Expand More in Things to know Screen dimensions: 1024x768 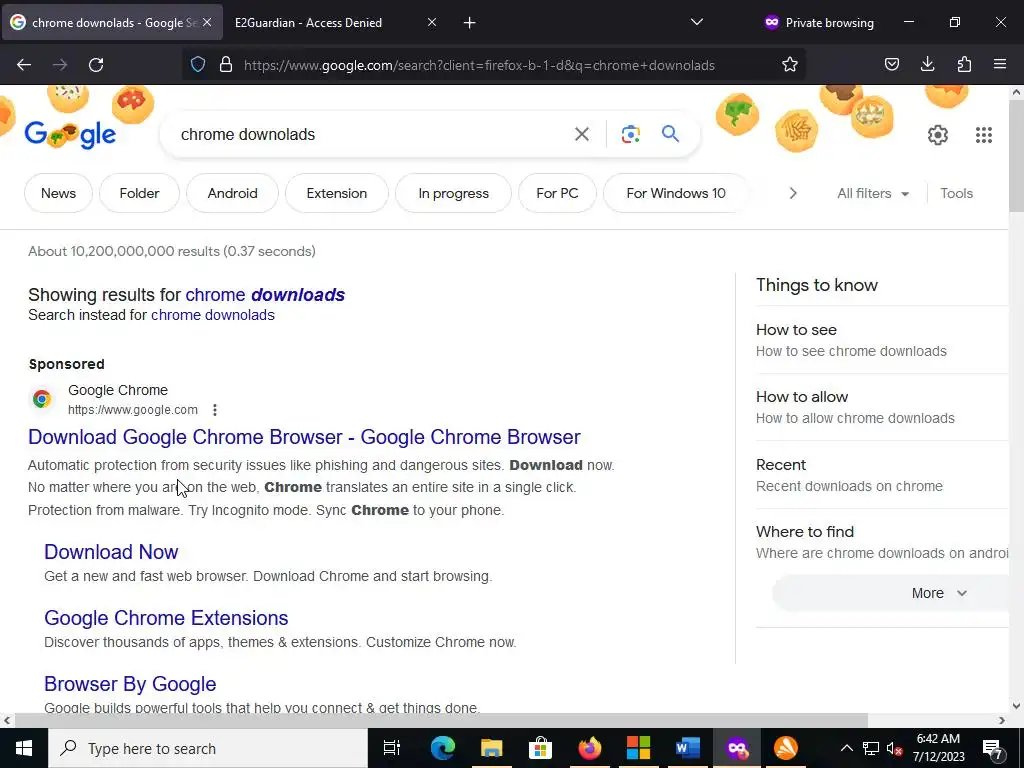pos(938,593)
